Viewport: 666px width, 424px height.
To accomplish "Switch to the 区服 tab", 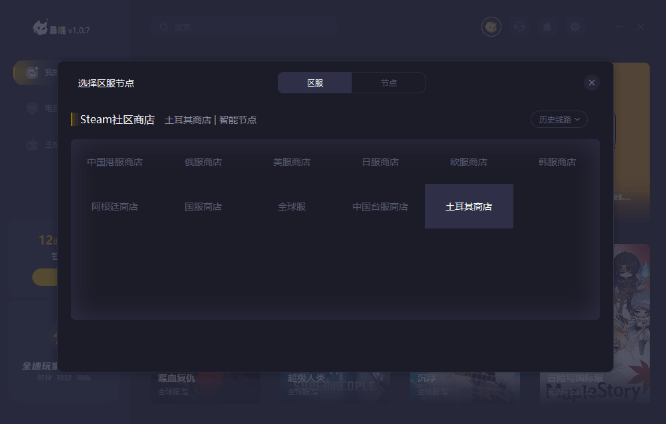I will [315, 82].
